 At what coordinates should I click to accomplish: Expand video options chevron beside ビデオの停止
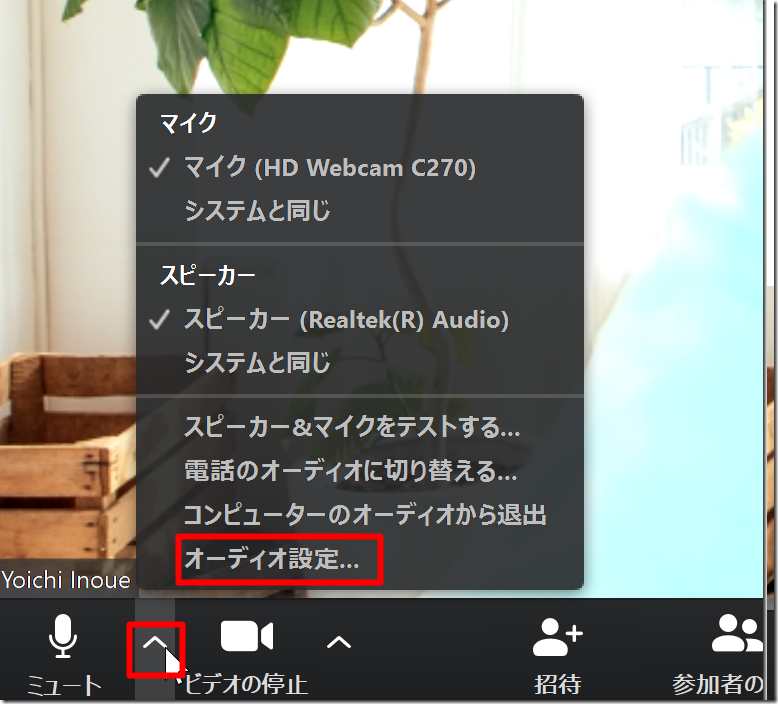[x=339, y=642]
